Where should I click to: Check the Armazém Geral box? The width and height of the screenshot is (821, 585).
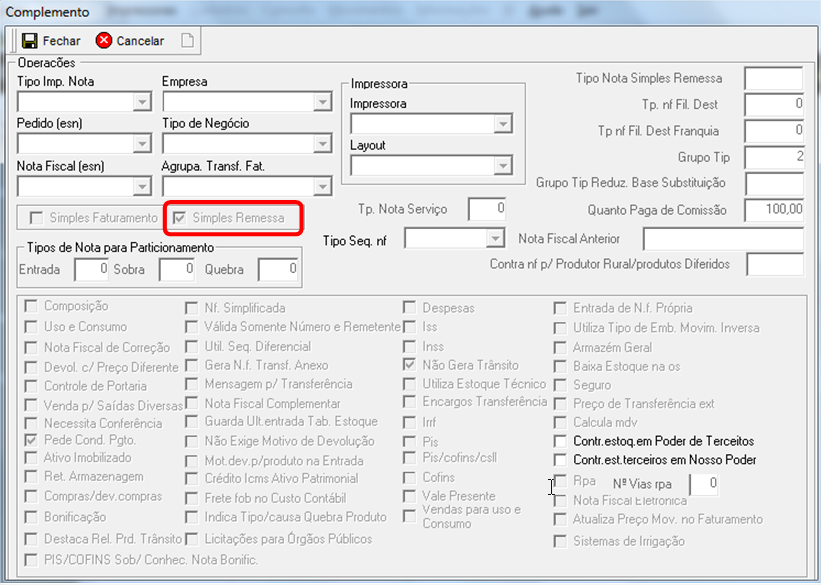tap(560, 347)
